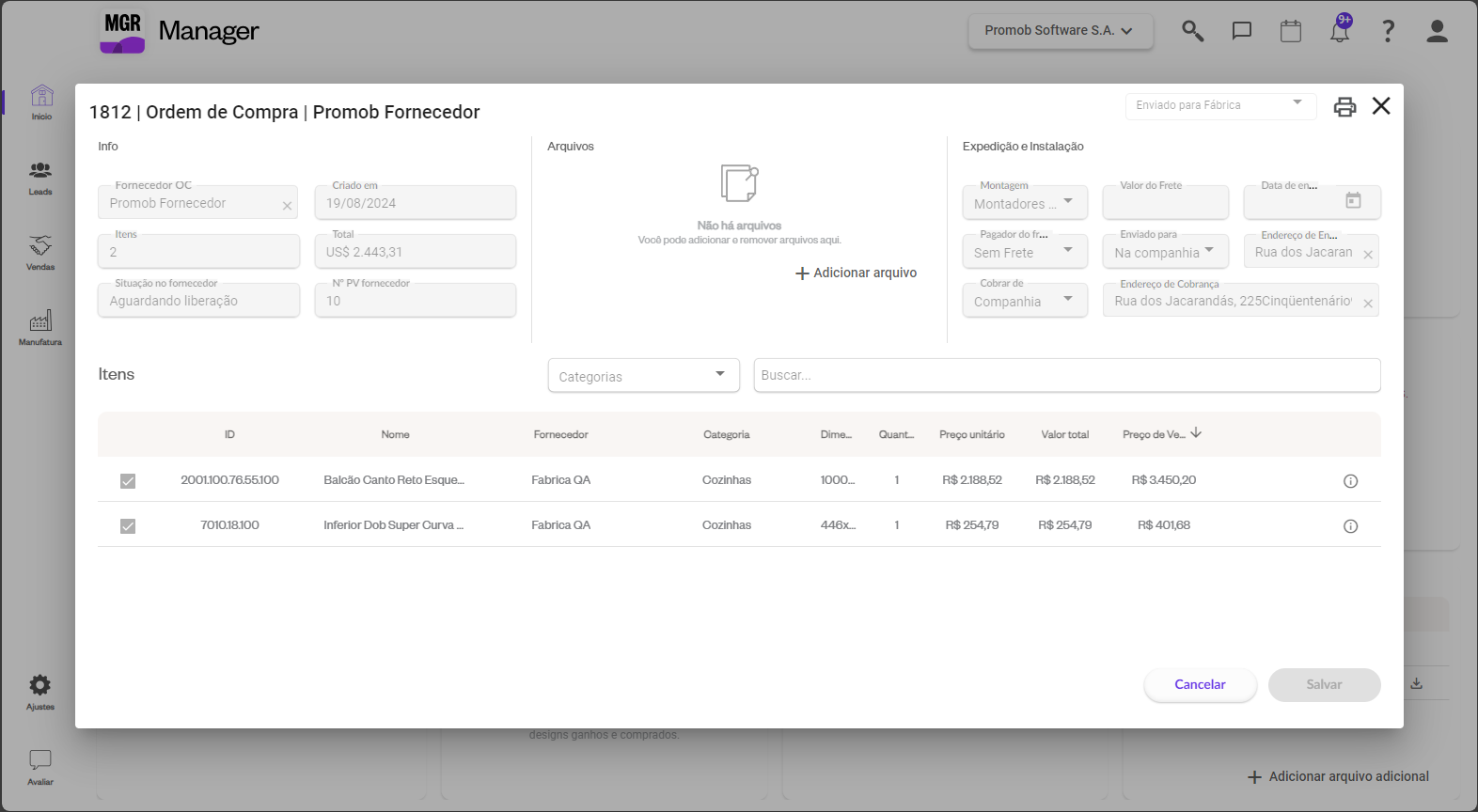Open the Categorias filter dropdown
The image size is (1478, 812).
pyautogui.click(x=643, y=375)
